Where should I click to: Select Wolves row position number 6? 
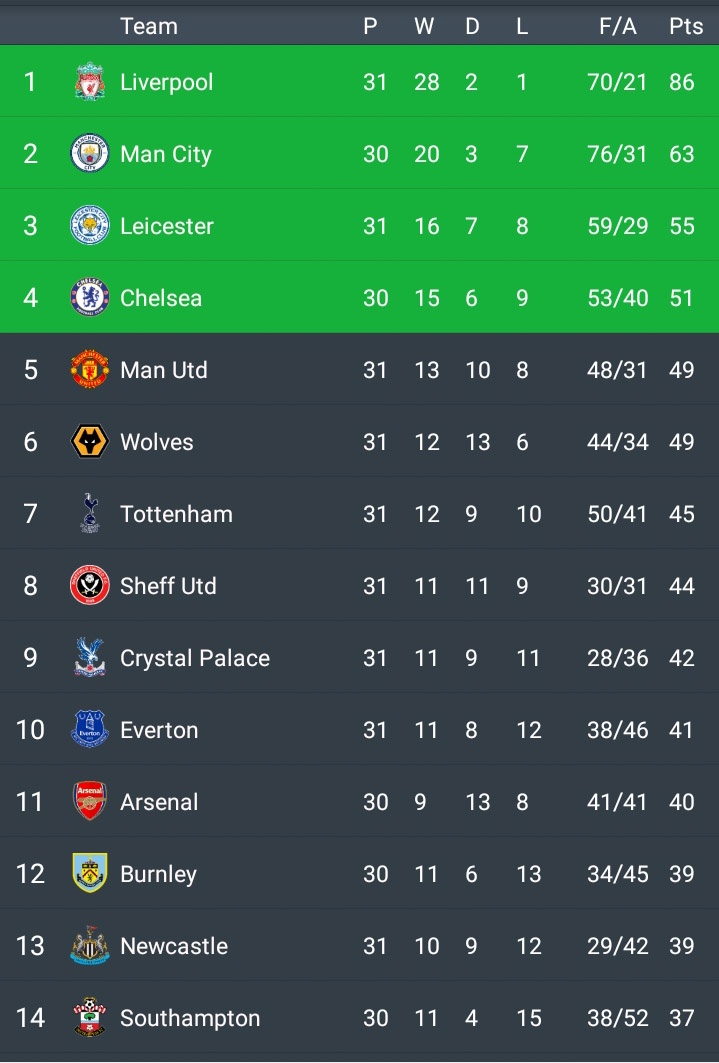pyautogui.click(x=30, y=442)
